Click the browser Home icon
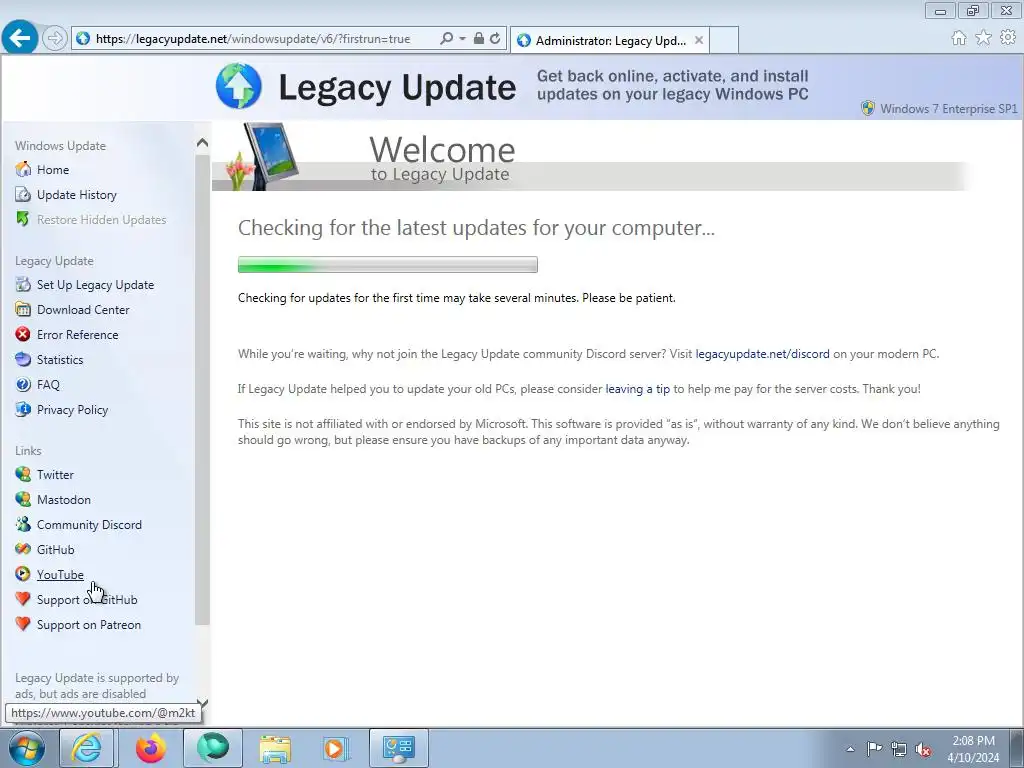This screenshot has height=768, width=1024. tap(959, 39)
